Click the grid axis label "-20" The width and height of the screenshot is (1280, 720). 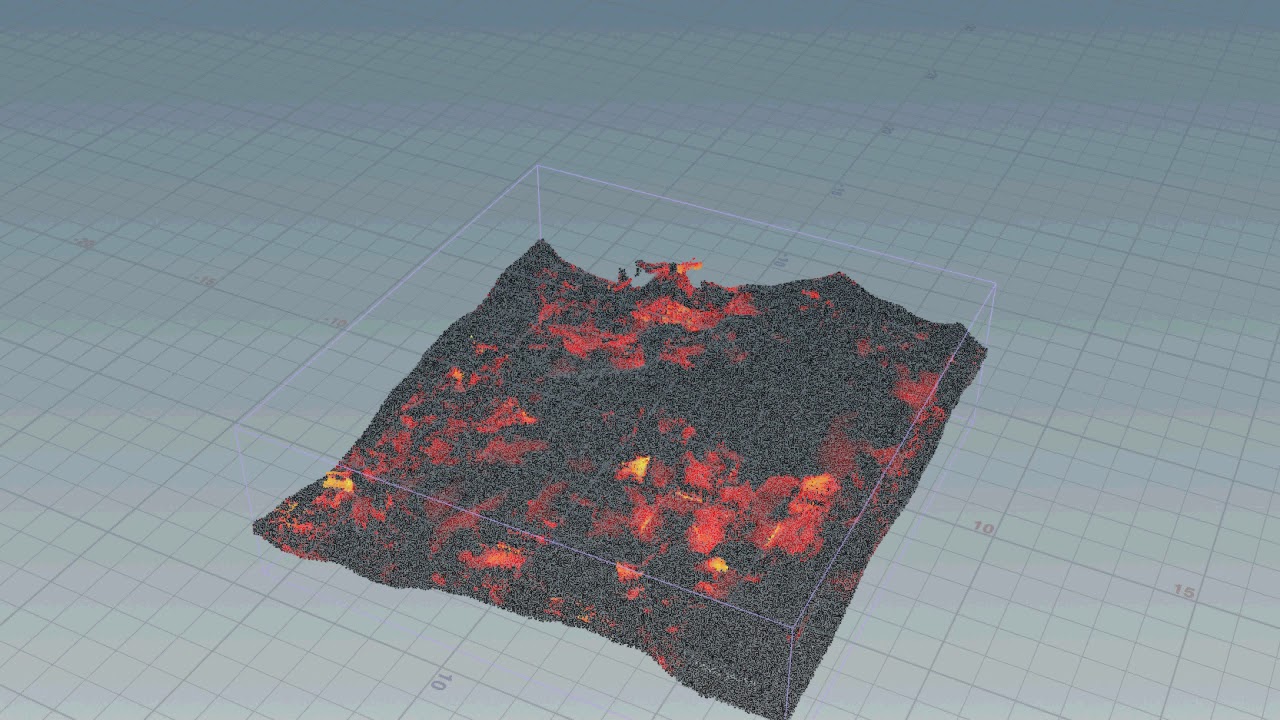point(86,243)
